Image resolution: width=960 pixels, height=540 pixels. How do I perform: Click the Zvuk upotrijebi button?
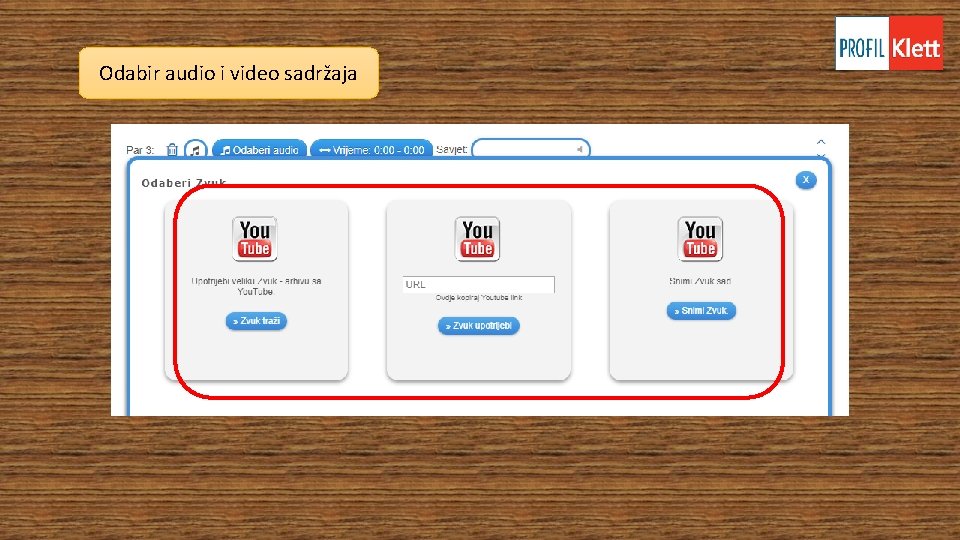tap(478, 326)
